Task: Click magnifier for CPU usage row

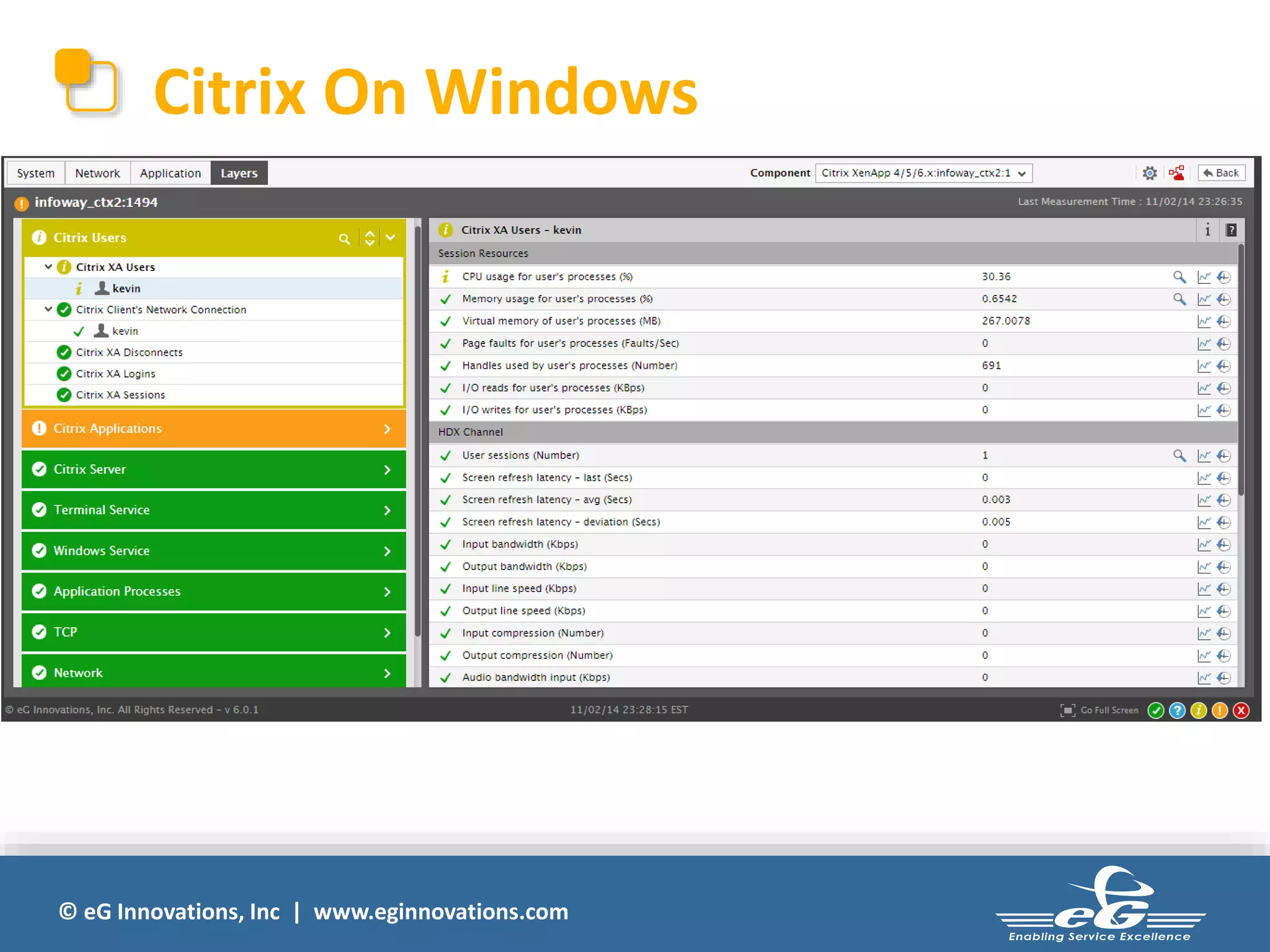Action: click(x=1179, y=277)
